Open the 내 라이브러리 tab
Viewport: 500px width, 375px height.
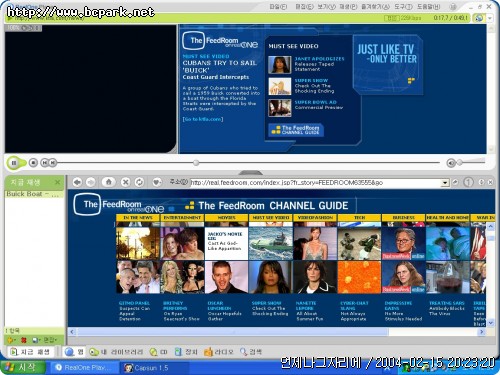116,352
